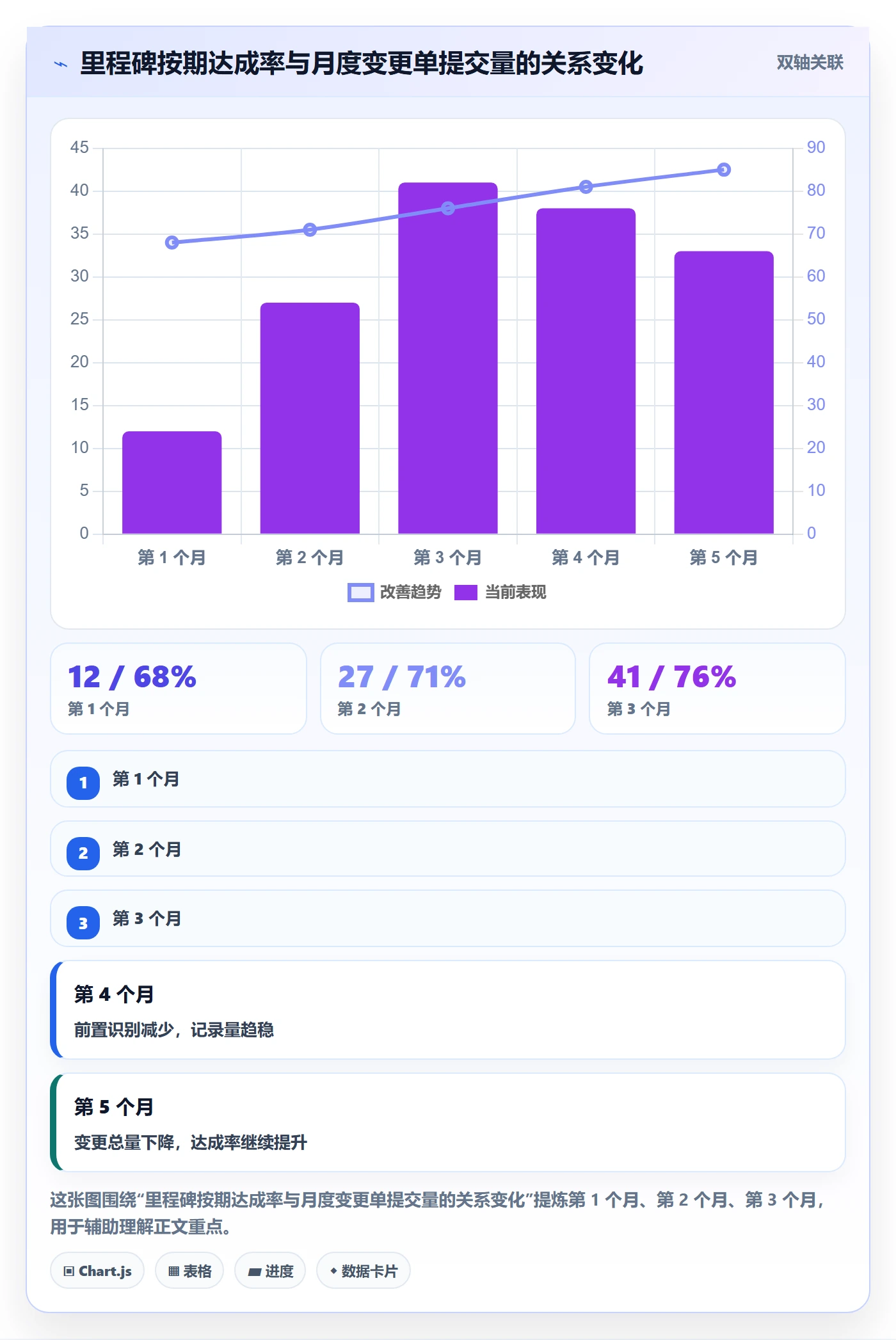
Task: Click the numbered badge 2 icon
Action: (x=83, y=853)
